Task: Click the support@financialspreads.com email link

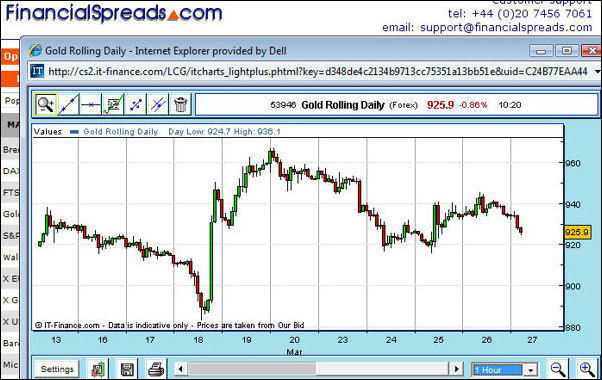Action: [x=506, y=28]
